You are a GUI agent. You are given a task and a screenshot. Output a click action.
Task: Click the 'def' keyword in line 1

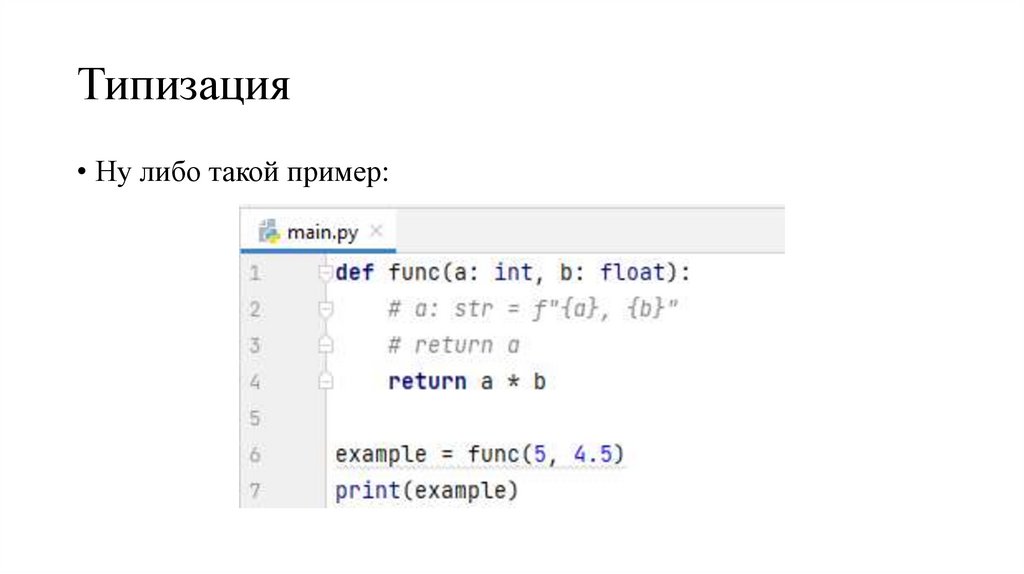(x=355, y=273)
